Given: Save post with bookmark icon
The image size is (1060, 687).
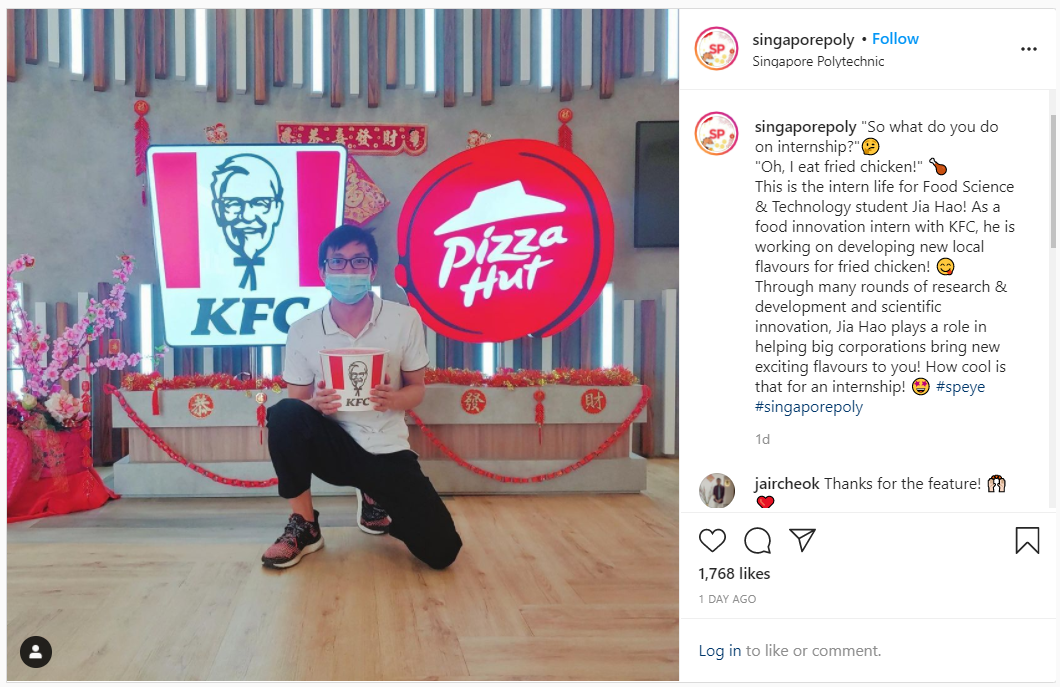Looking at the screenshot, I should (1027, 540).
